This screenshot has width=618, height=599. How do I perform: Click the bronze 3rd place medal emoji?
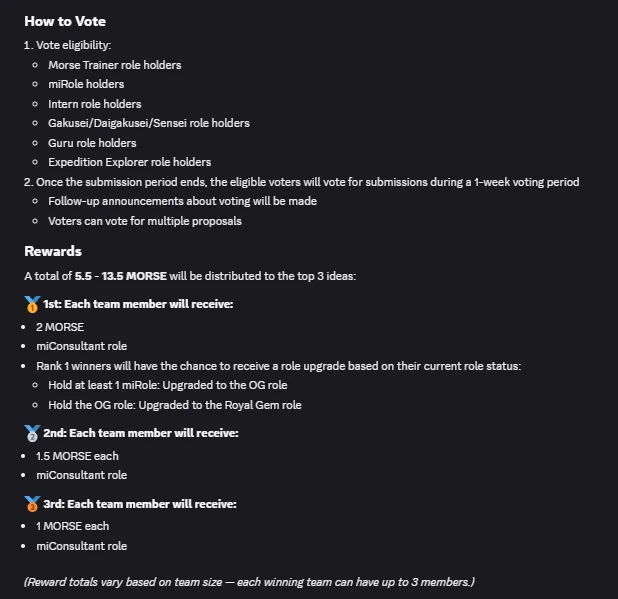(32, 504)
